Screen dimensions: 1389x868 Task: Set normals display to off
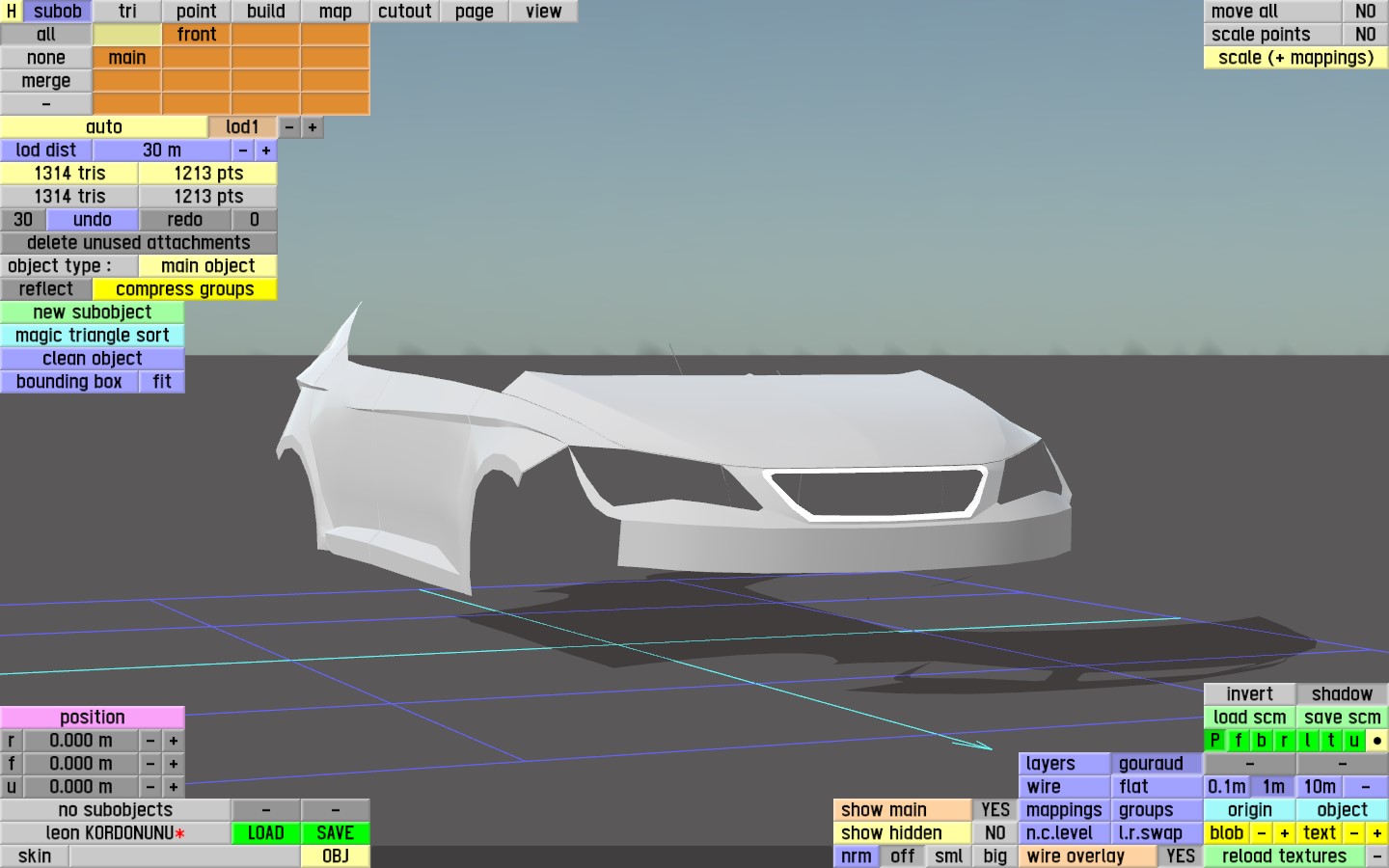[x=903, y=856]
